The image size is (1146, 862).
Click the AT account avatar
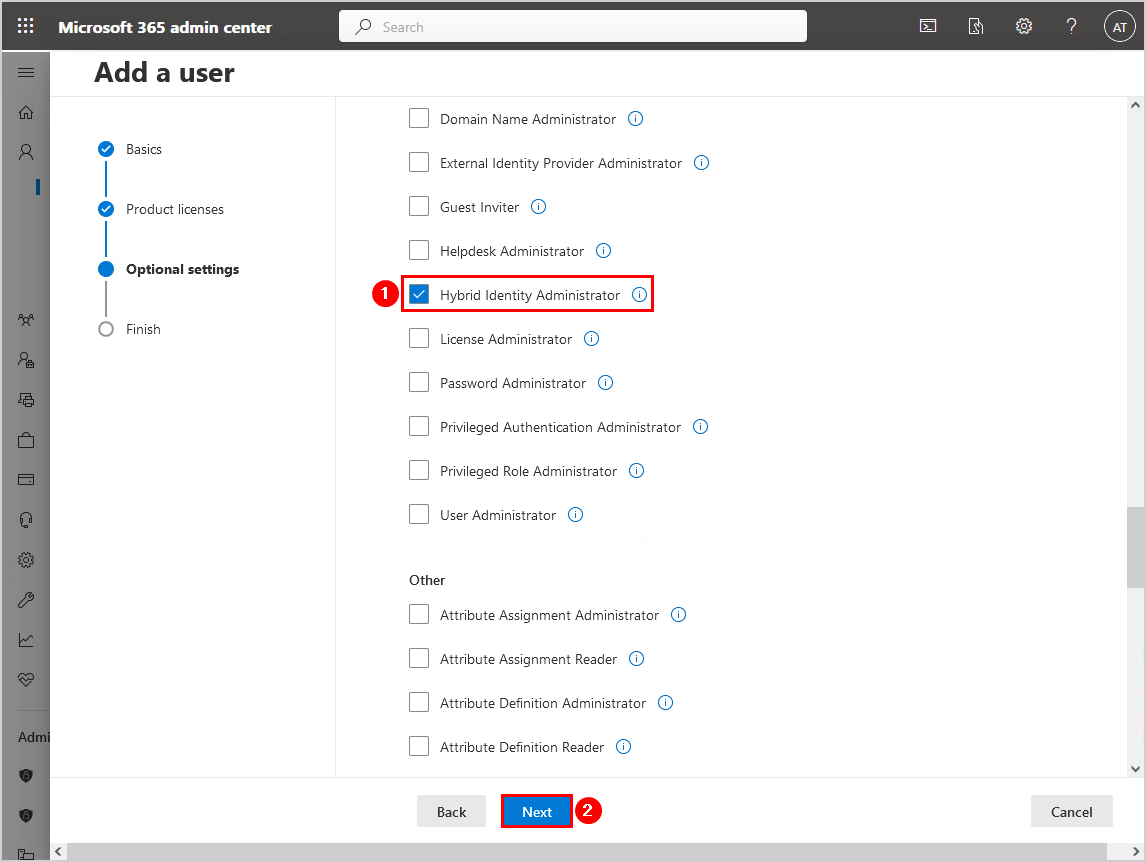pyautogui.click(x=1119, y=27)
